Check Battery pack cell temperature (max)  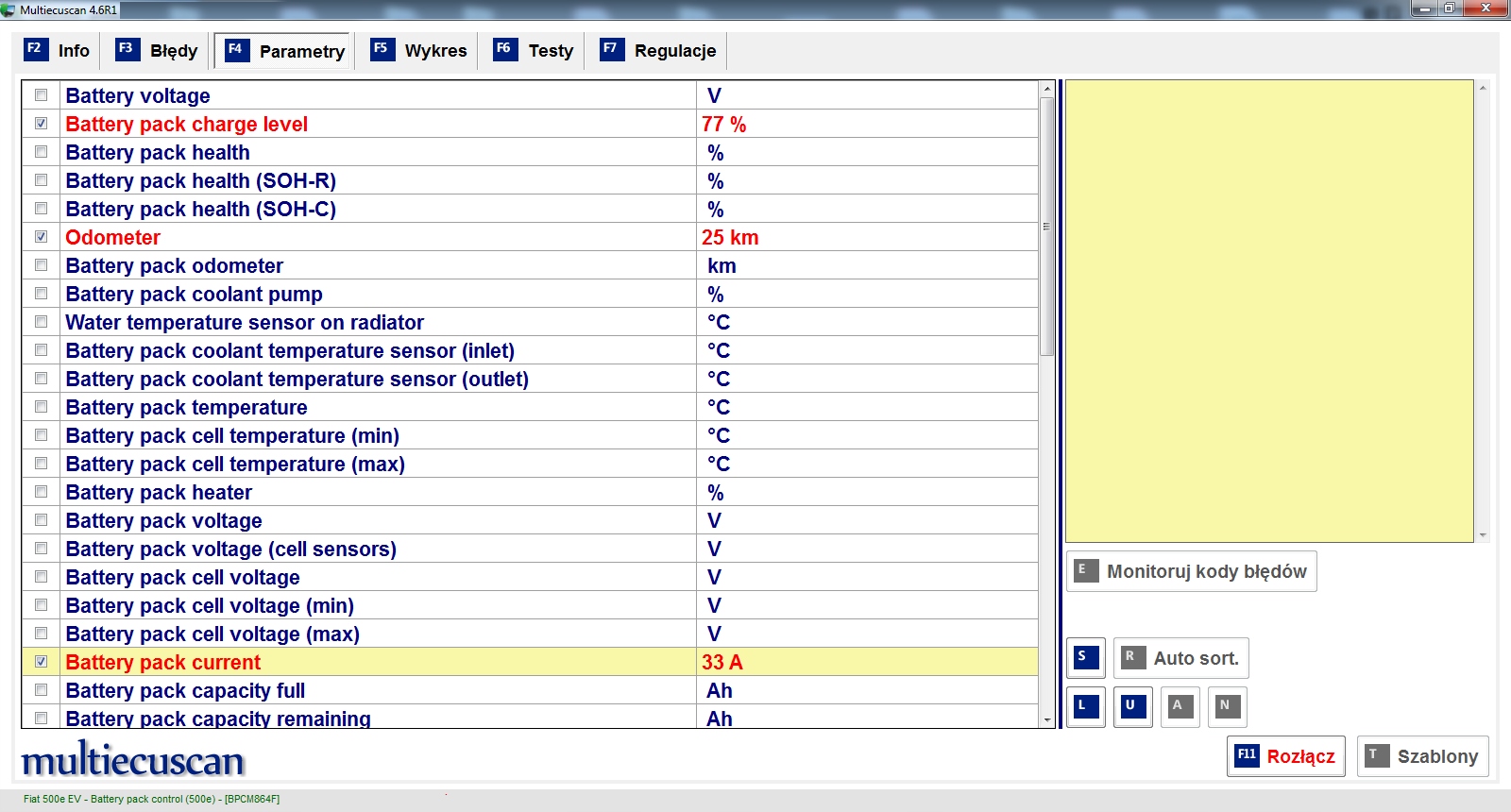click(41, 464)
